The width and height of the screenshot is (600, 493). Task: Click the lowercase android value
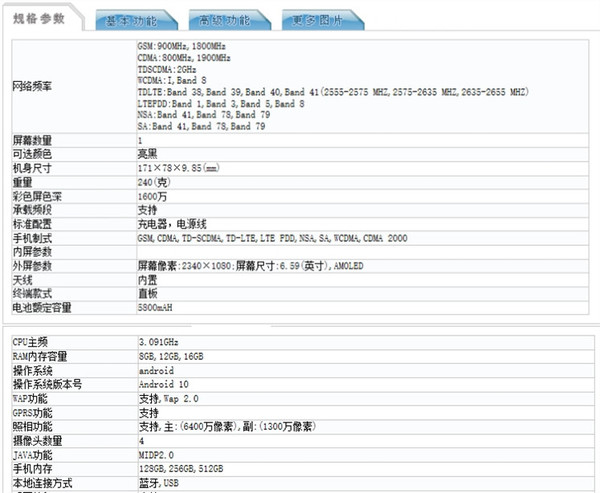point(157,371)
